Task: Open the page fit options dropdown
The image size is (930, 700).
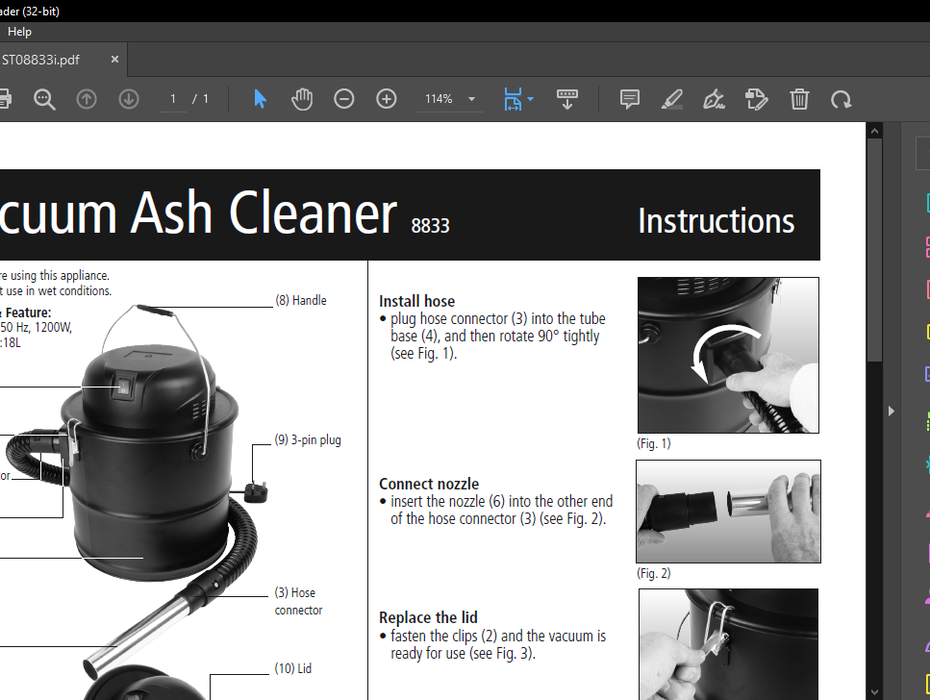Action: (x=530, y=99)
